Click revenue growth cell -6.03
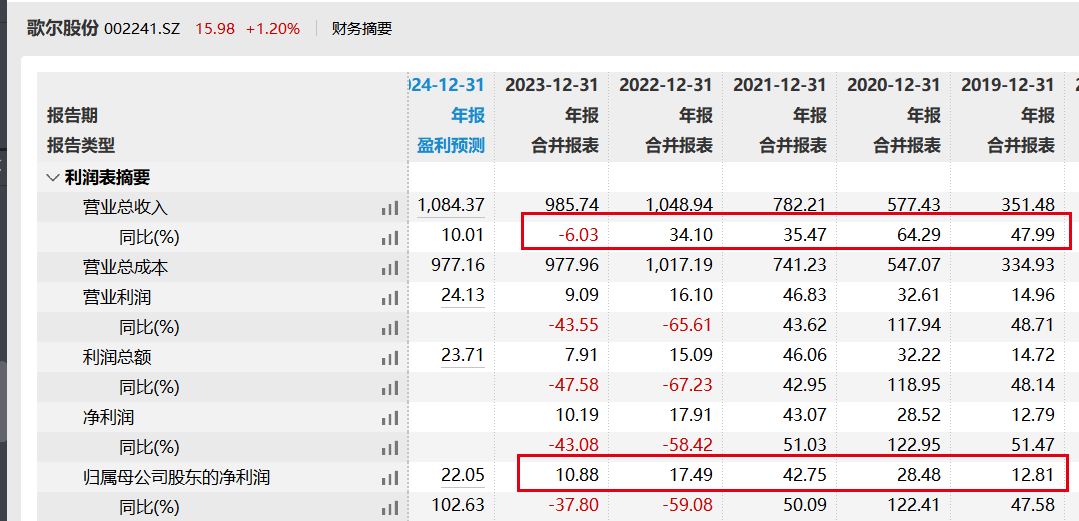 579,235
